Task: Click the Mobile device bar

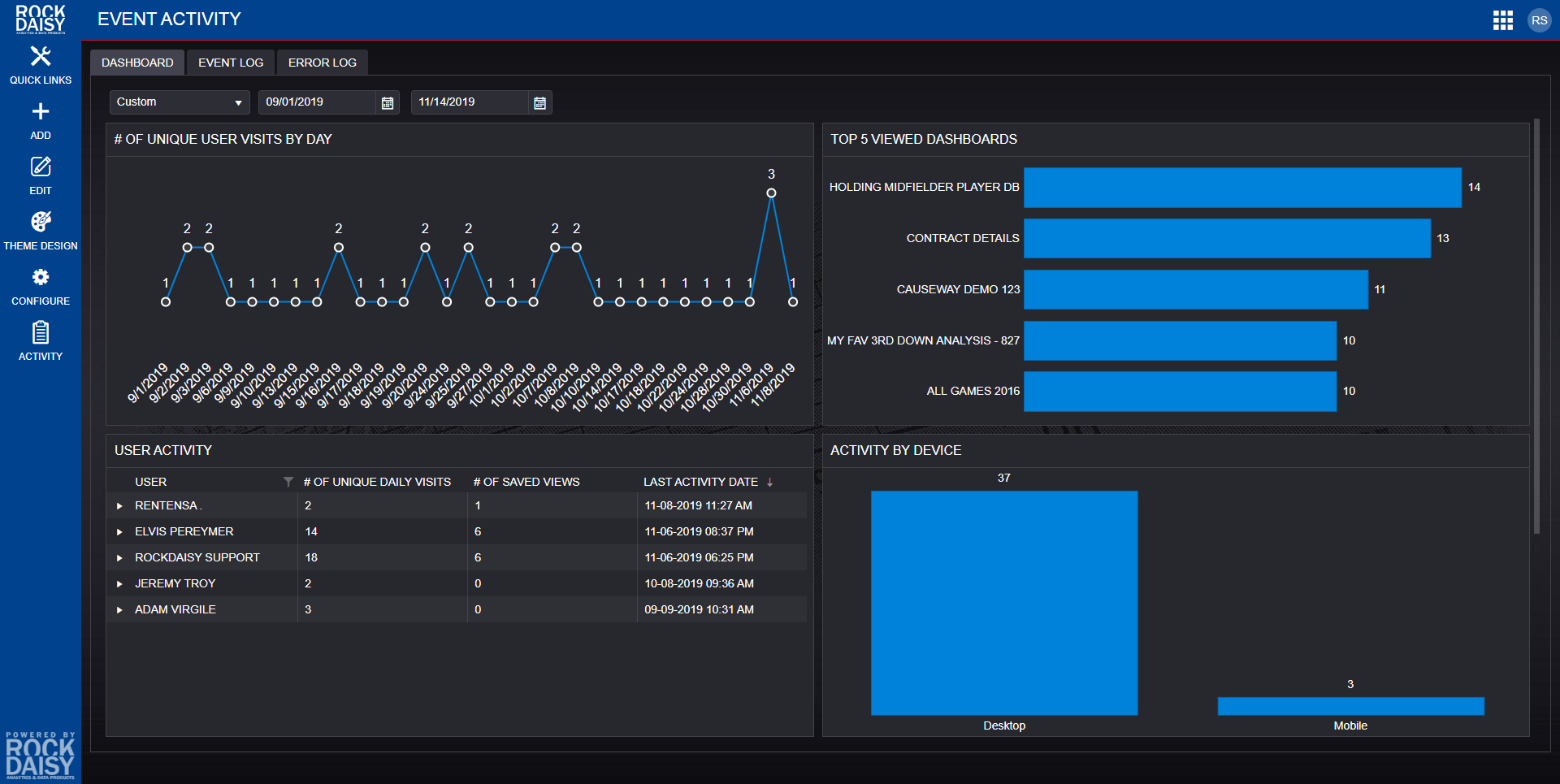Action: 1350,706
